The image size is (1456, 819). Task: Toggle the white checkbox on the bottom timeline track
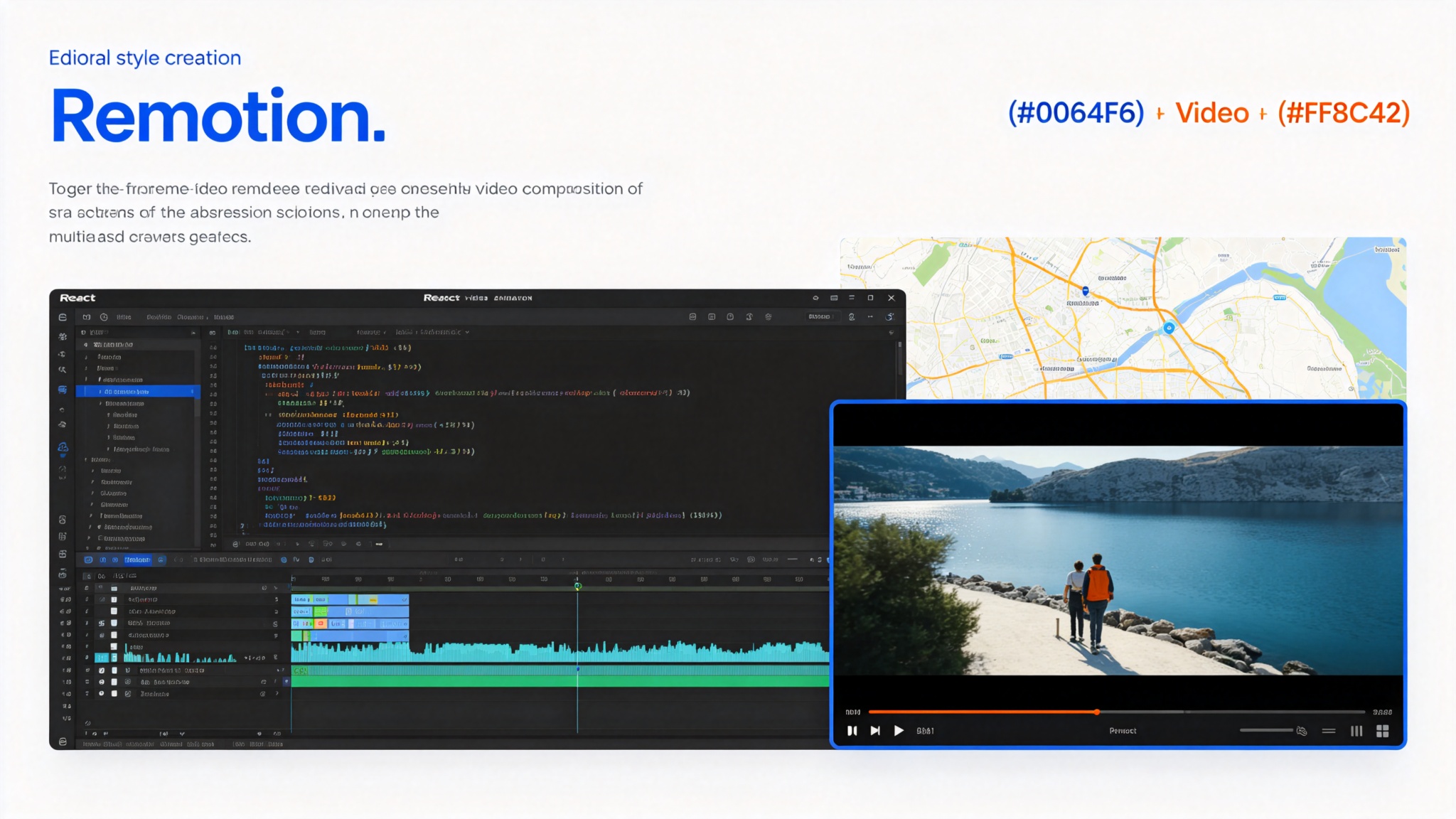[114, 694]
